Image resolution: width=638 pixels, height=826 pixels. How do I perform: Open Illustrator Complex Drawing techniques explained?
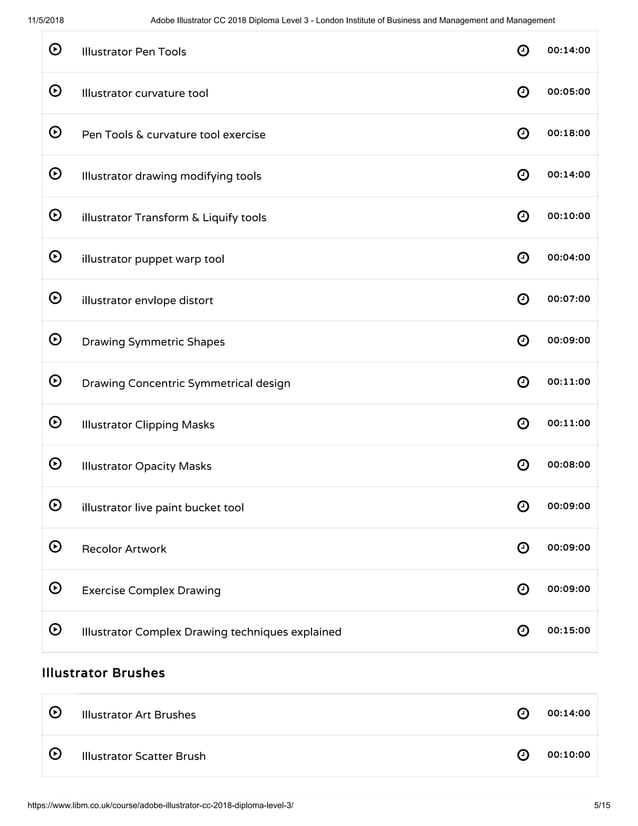click(x=211, y=631)
